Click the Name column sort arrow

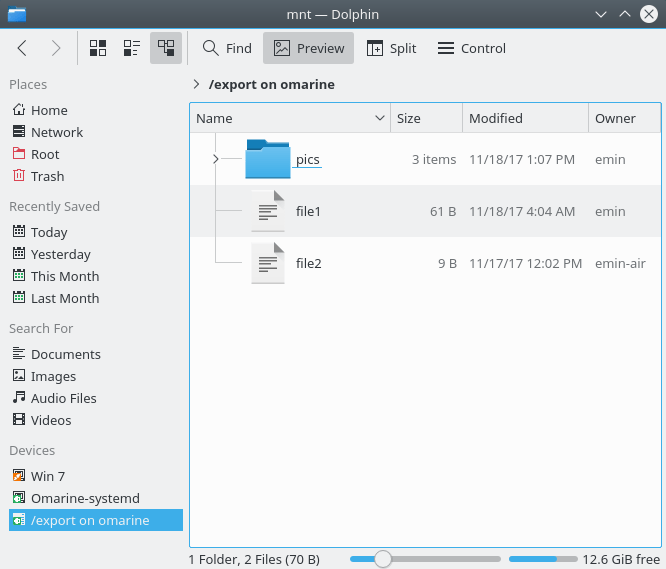[379, 118]
